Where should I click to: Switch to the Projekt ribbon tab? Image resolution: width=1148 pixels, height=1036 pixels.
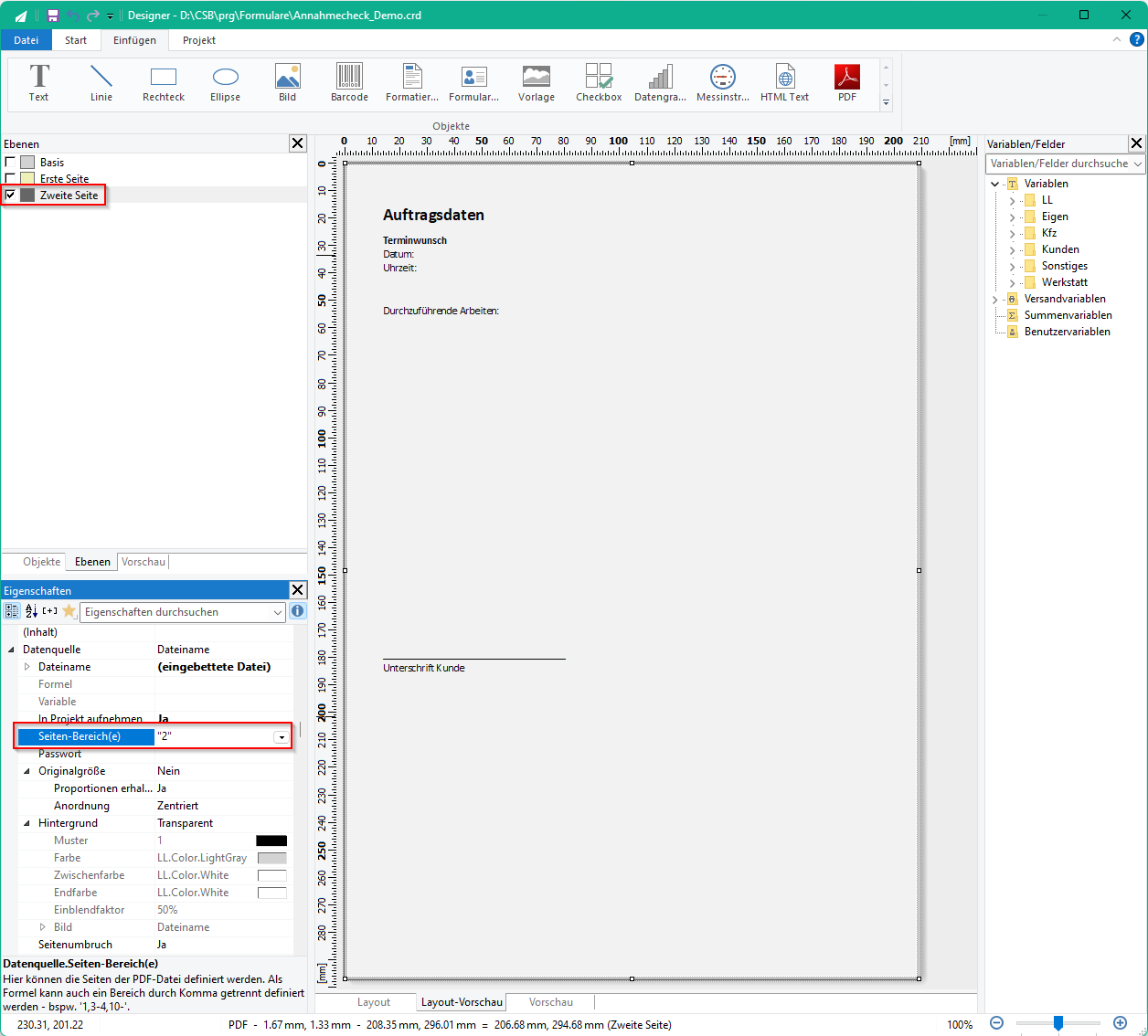(198, 40)
